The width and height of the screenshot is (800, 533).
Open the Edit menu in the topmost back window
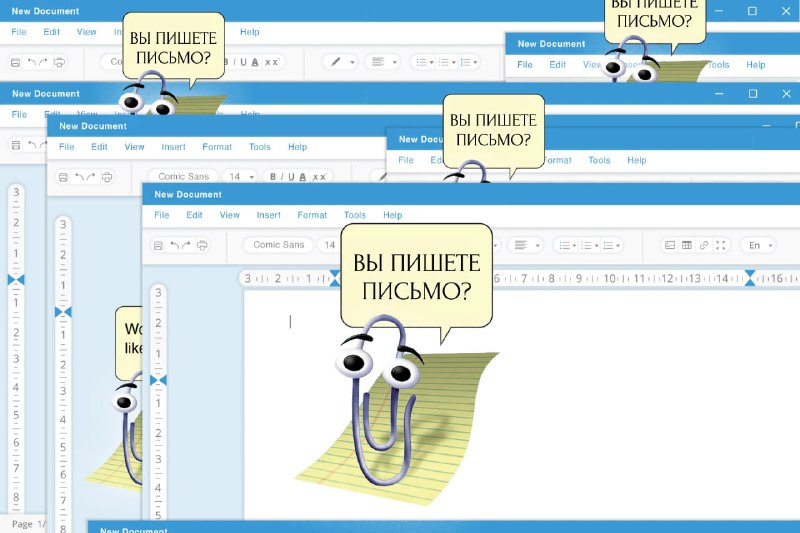click(x=51, y=32)
